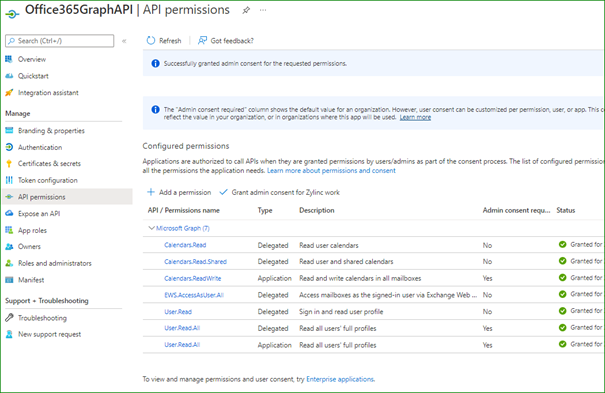Click the Refresh button

pos(164,40)
